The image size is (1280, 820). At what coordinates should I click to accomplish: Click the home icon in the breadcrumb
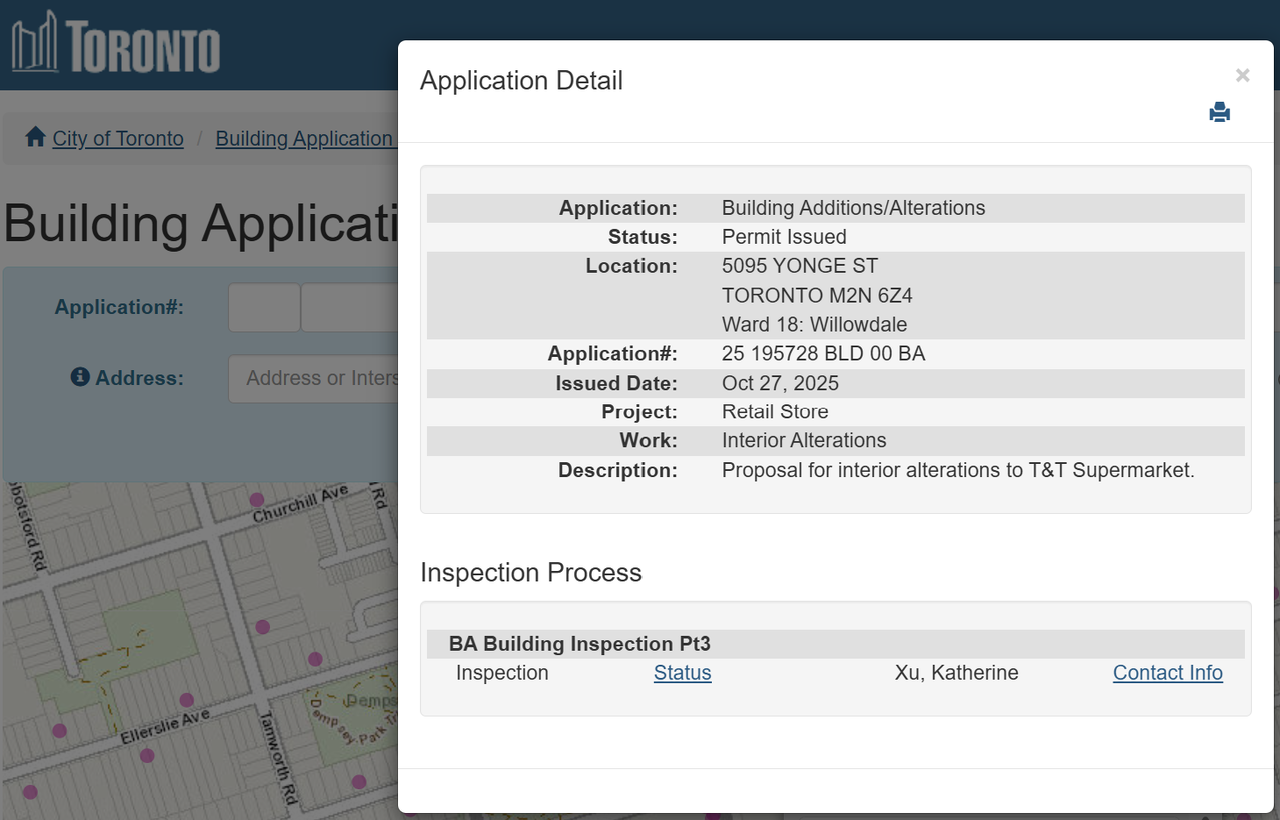(x=36, y=137)
